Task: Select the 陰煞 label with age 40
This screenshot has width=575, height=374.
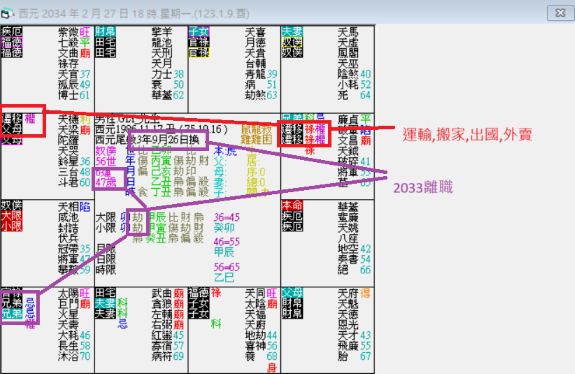Action: pyautogui.click(x=354, y=74)
